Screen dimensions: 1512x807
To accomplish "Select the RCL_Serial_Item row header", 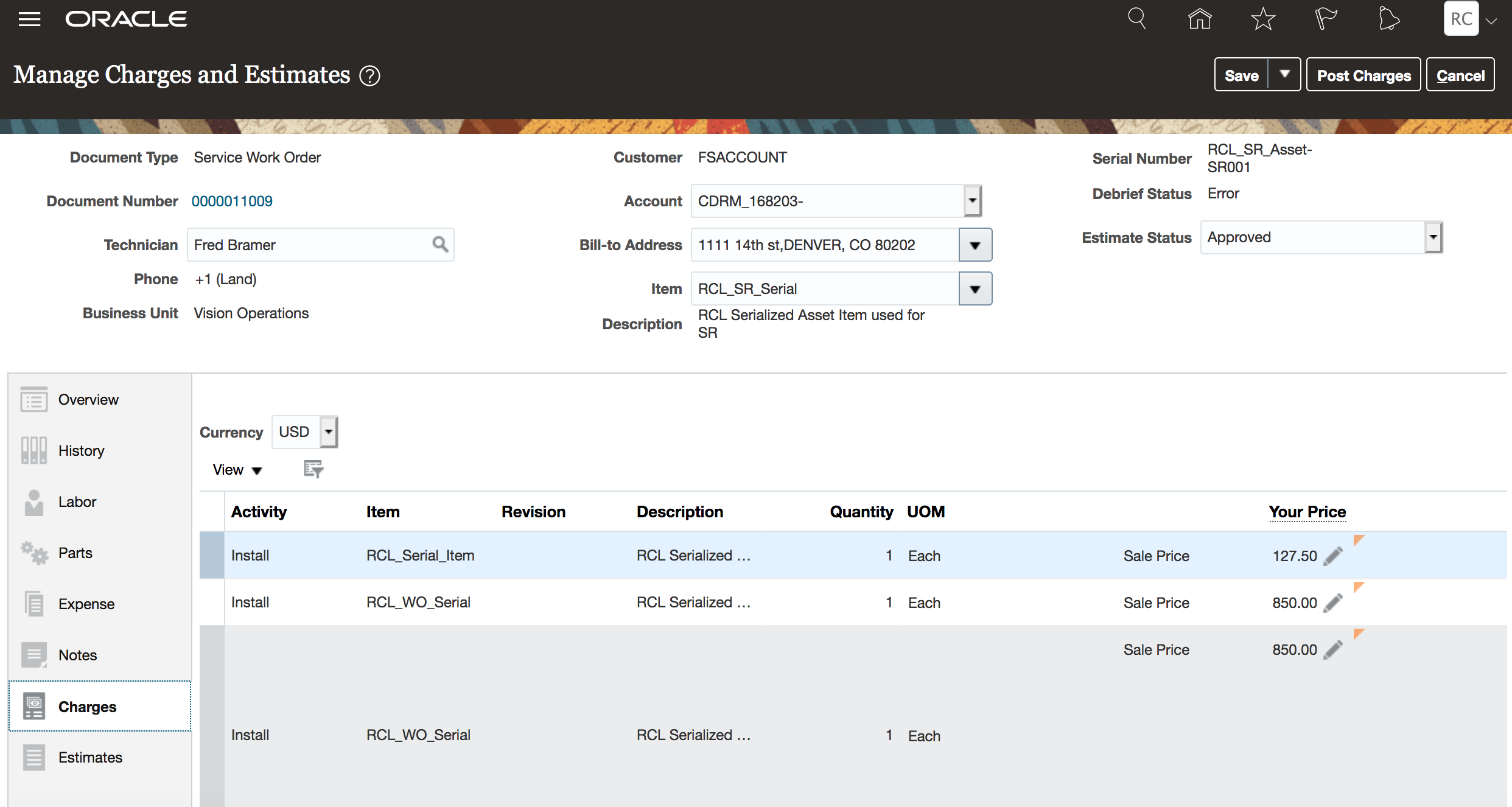I will [x=212, y=555].
